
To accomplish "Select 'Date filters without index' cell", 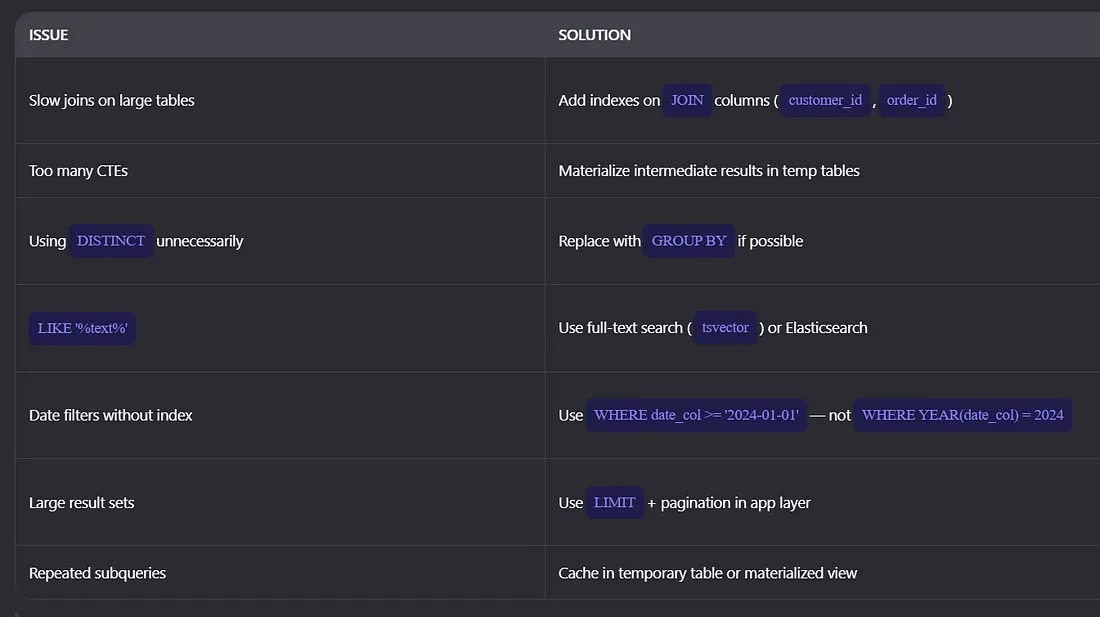I will [x=111, y=415].
